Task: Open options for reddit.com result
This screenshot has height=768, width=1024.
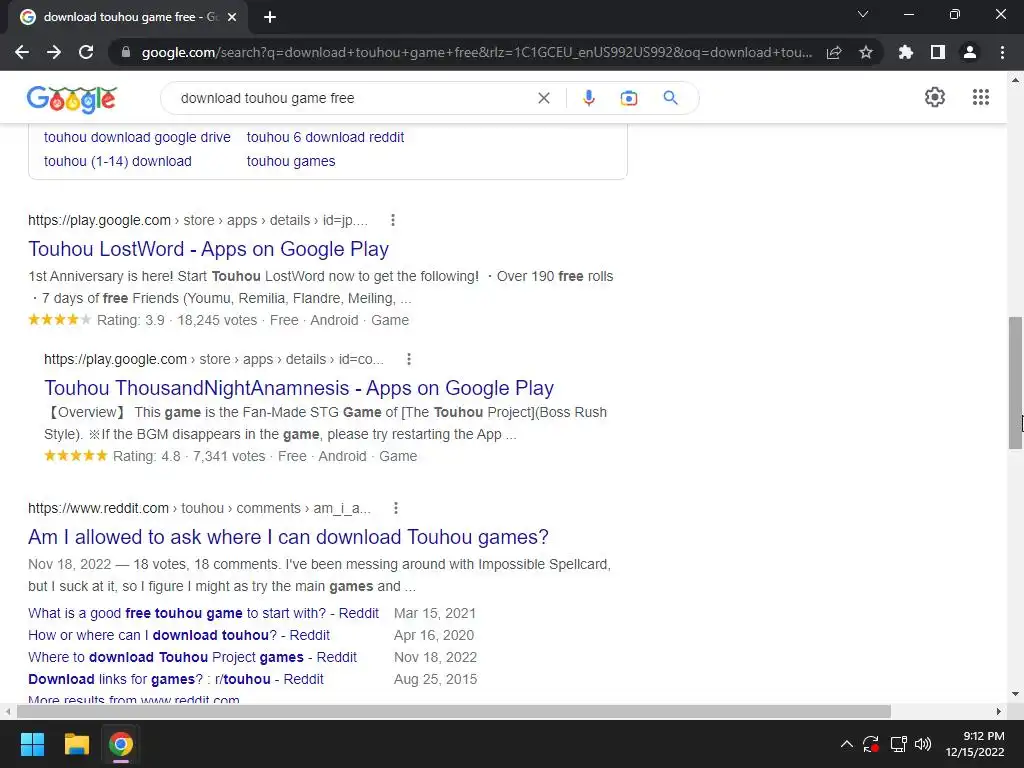Action: click(x=396, y=508)
